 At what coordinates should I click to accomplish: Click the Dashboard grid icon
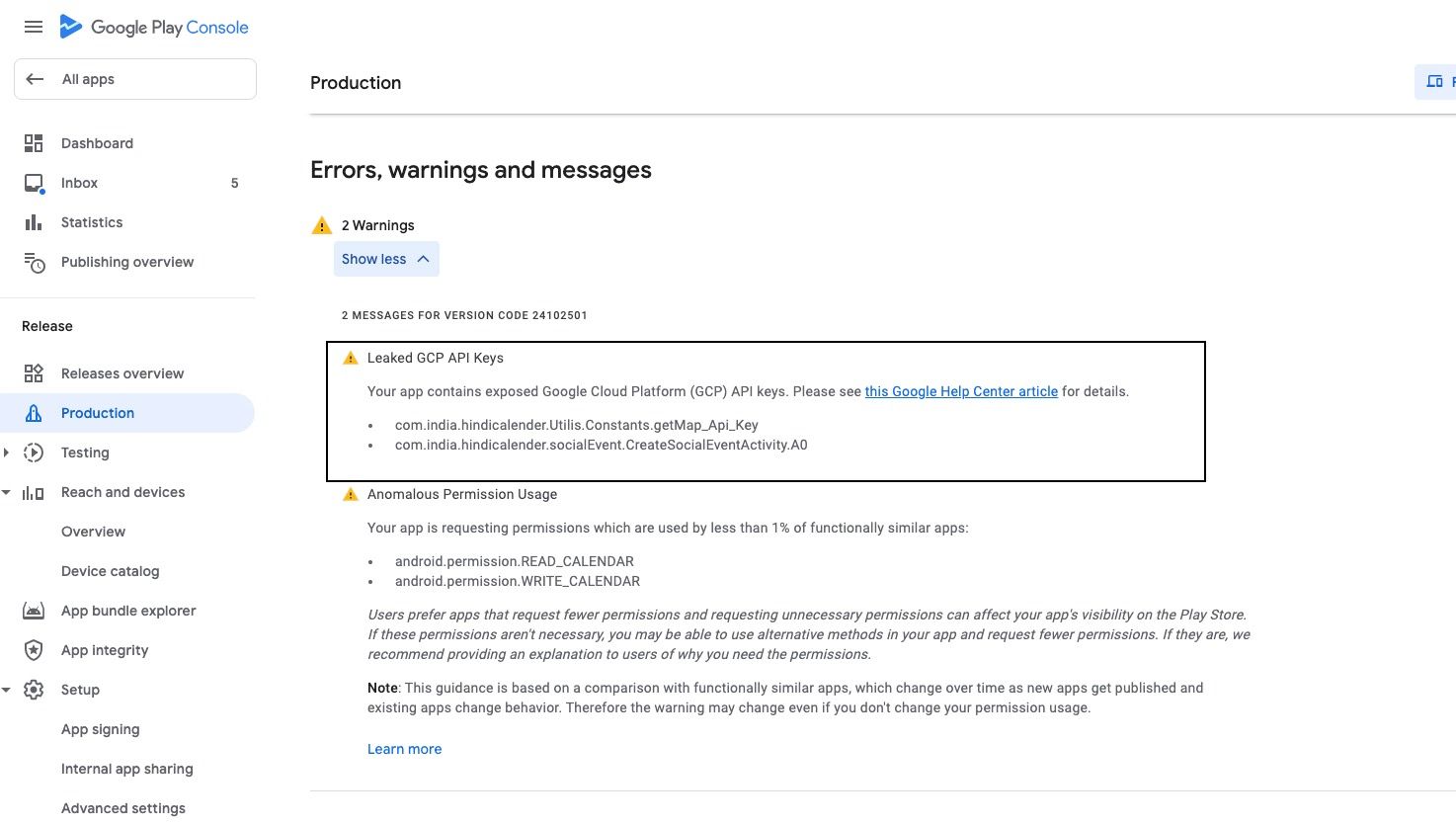click(34, 143)
